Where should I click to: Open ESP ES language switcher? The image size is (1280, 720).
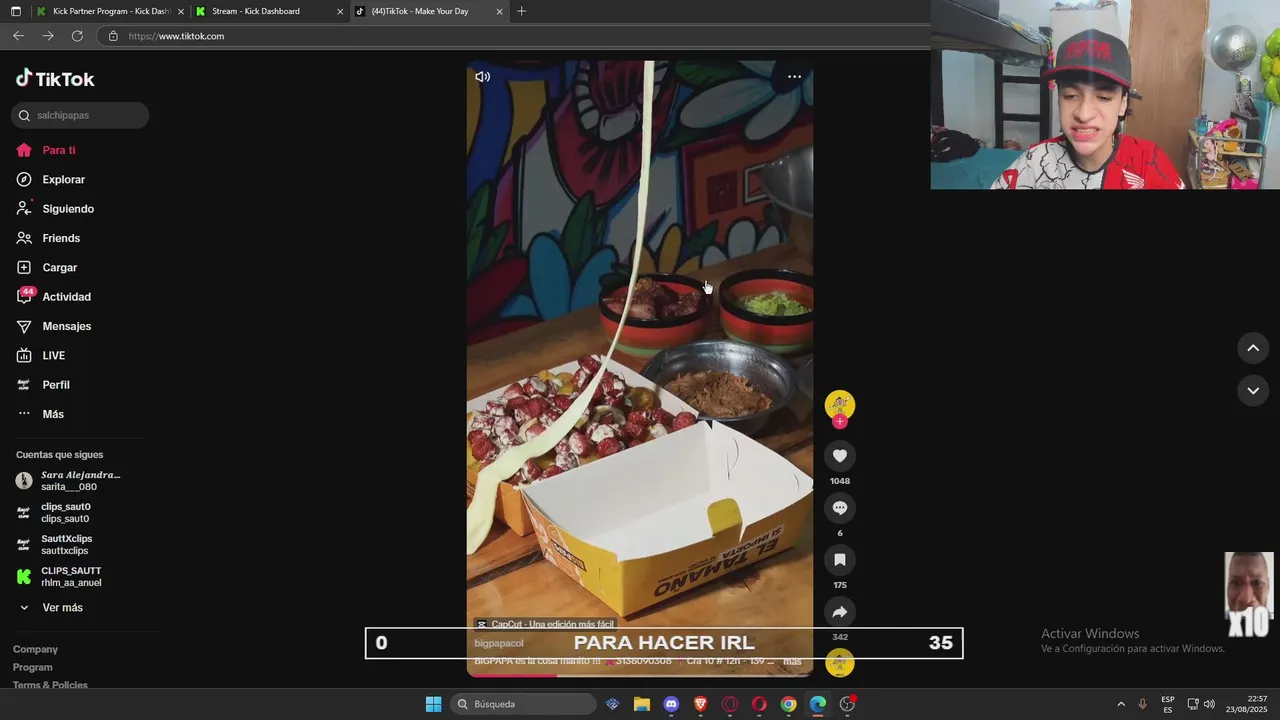click(x=1168, y=704)
